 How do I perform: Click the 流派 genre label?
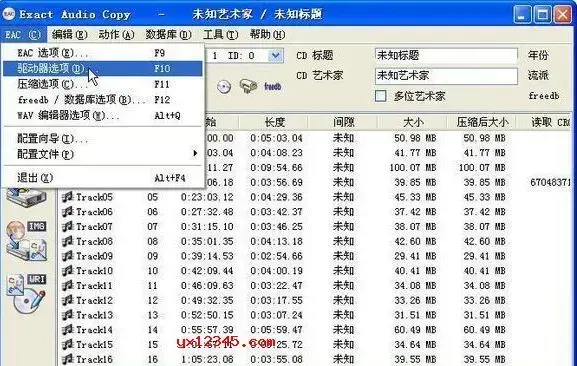[x=538, y=76]
